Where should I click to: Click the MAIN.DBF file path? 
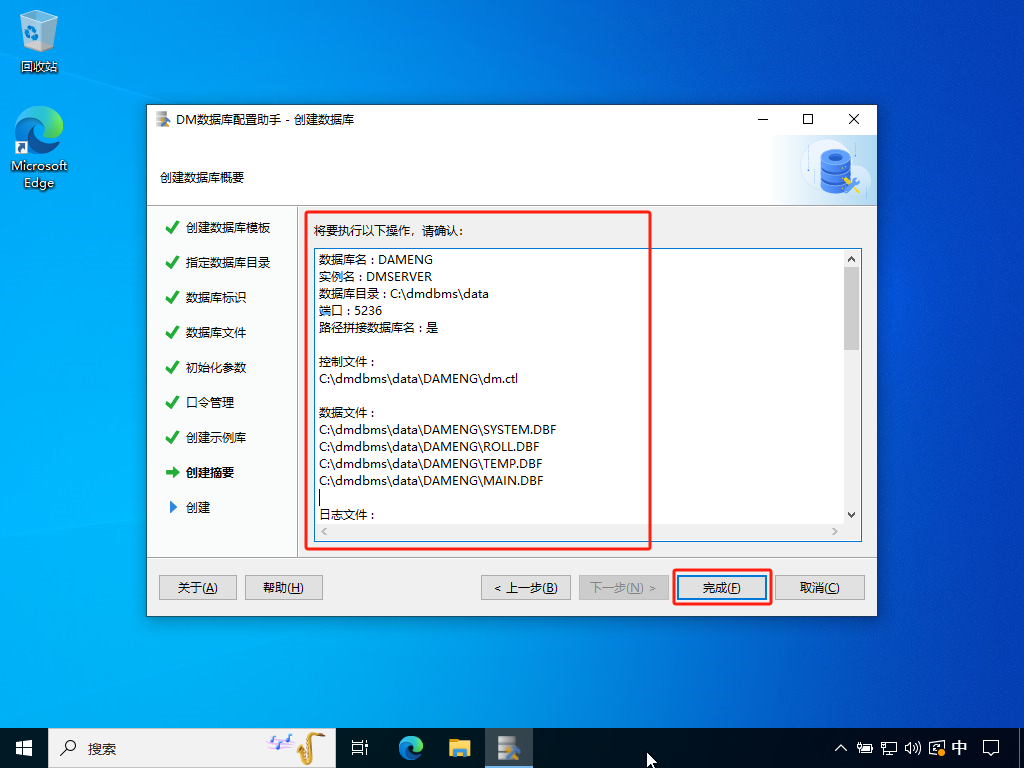click(431, 481)
